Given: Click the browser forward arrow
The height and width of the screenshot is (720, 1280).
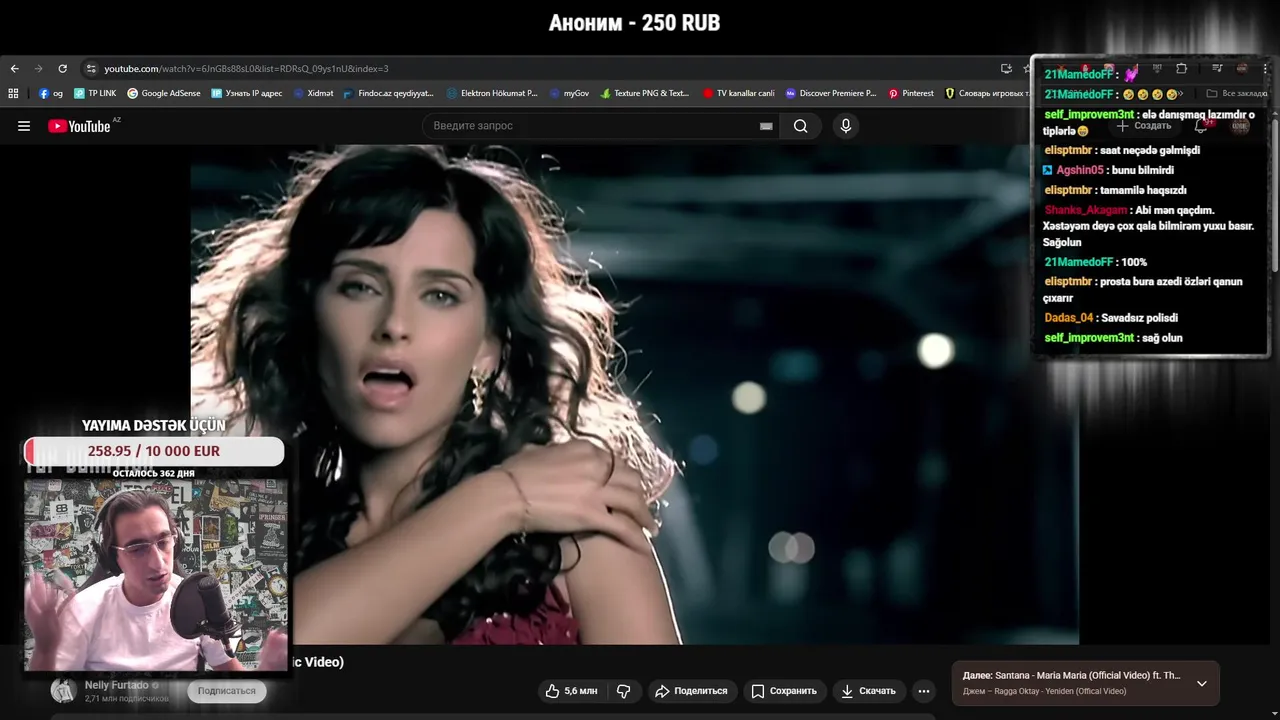Looking at the screenshot, I should pyautogui.click(x=38, y=69).
